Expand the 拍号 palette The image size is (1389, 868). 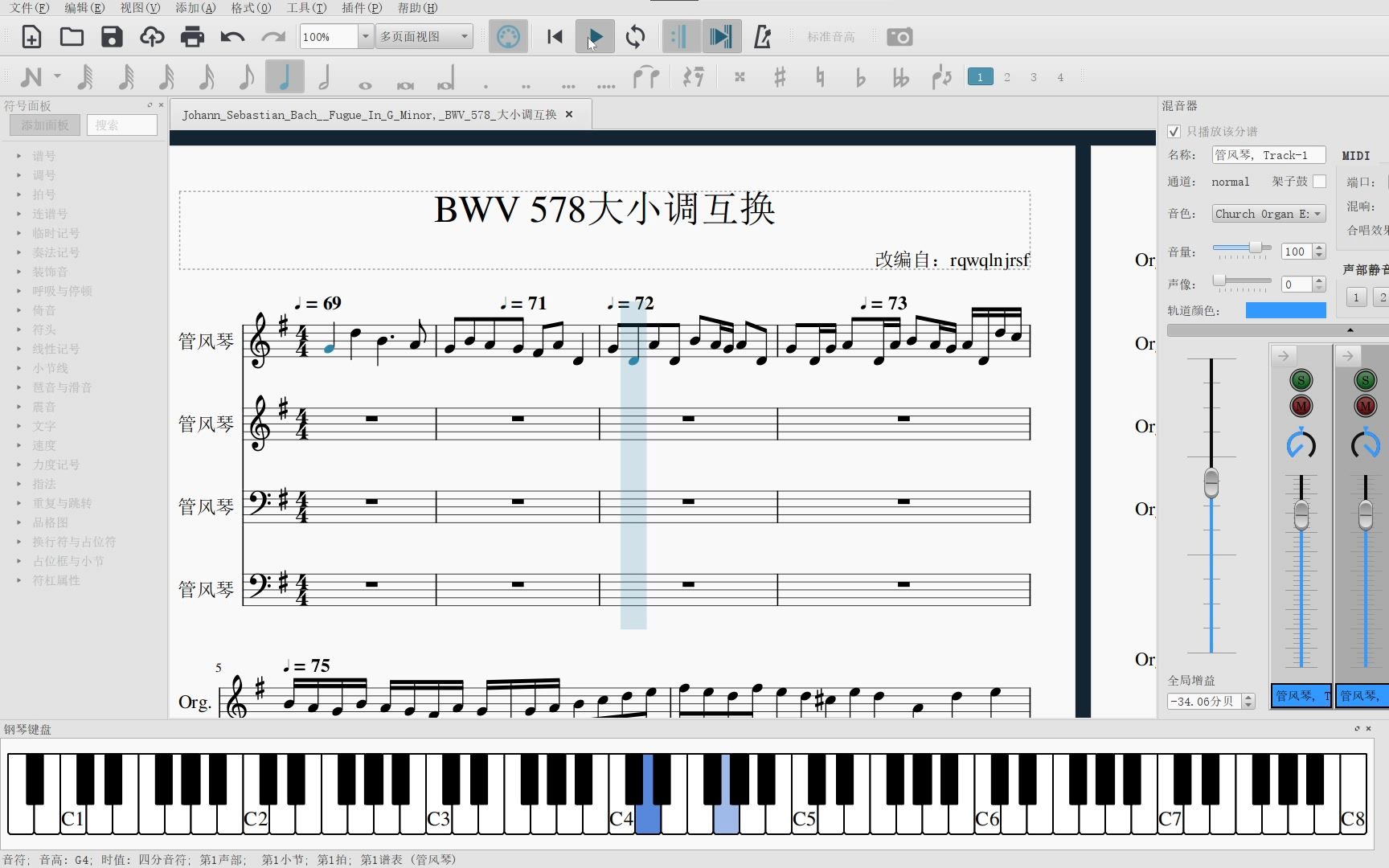click(x=18, y=194)
